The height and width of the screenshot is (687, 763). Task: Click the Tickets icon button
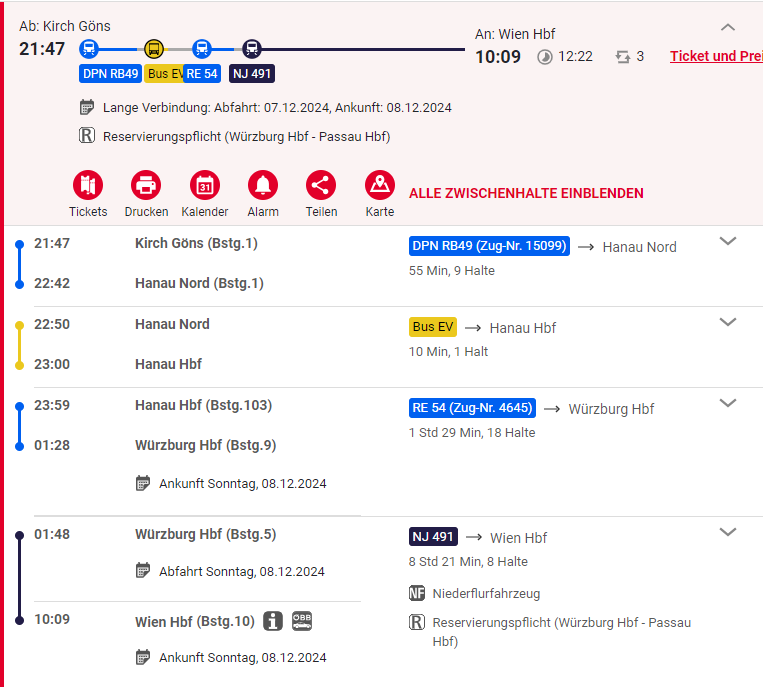[88, 185]
